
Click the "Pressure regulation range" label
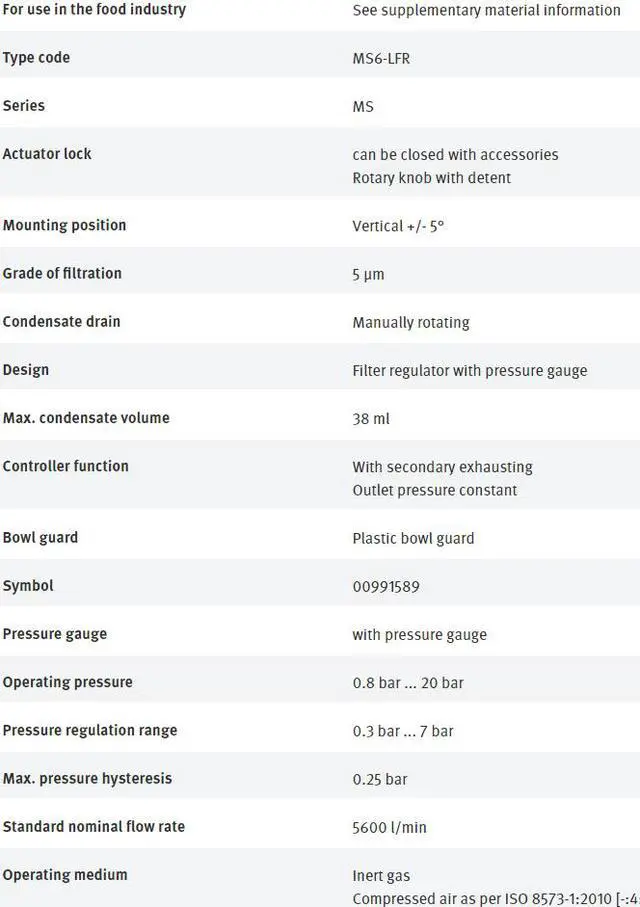coord(90,730)
